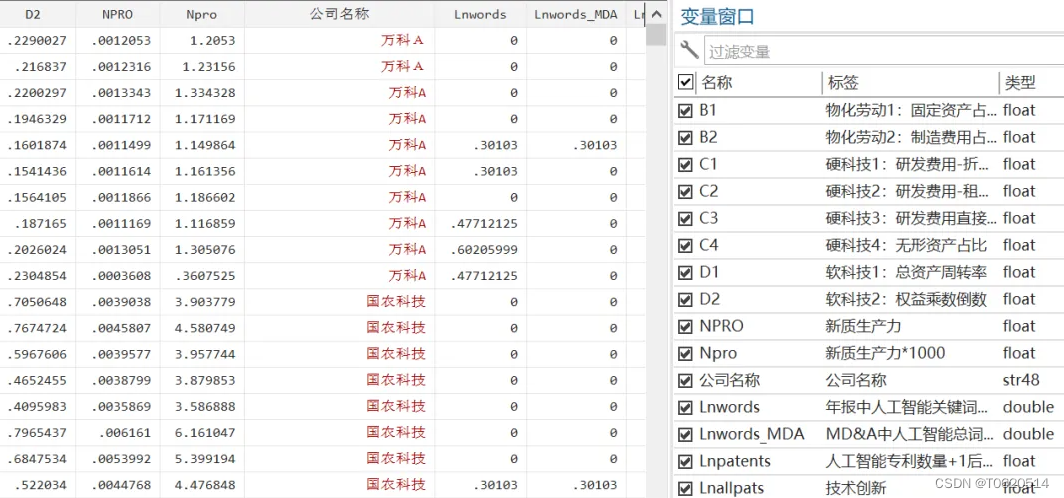
Task: Select the 公司名称 column header in data grid
Action: tap(337, 14)
